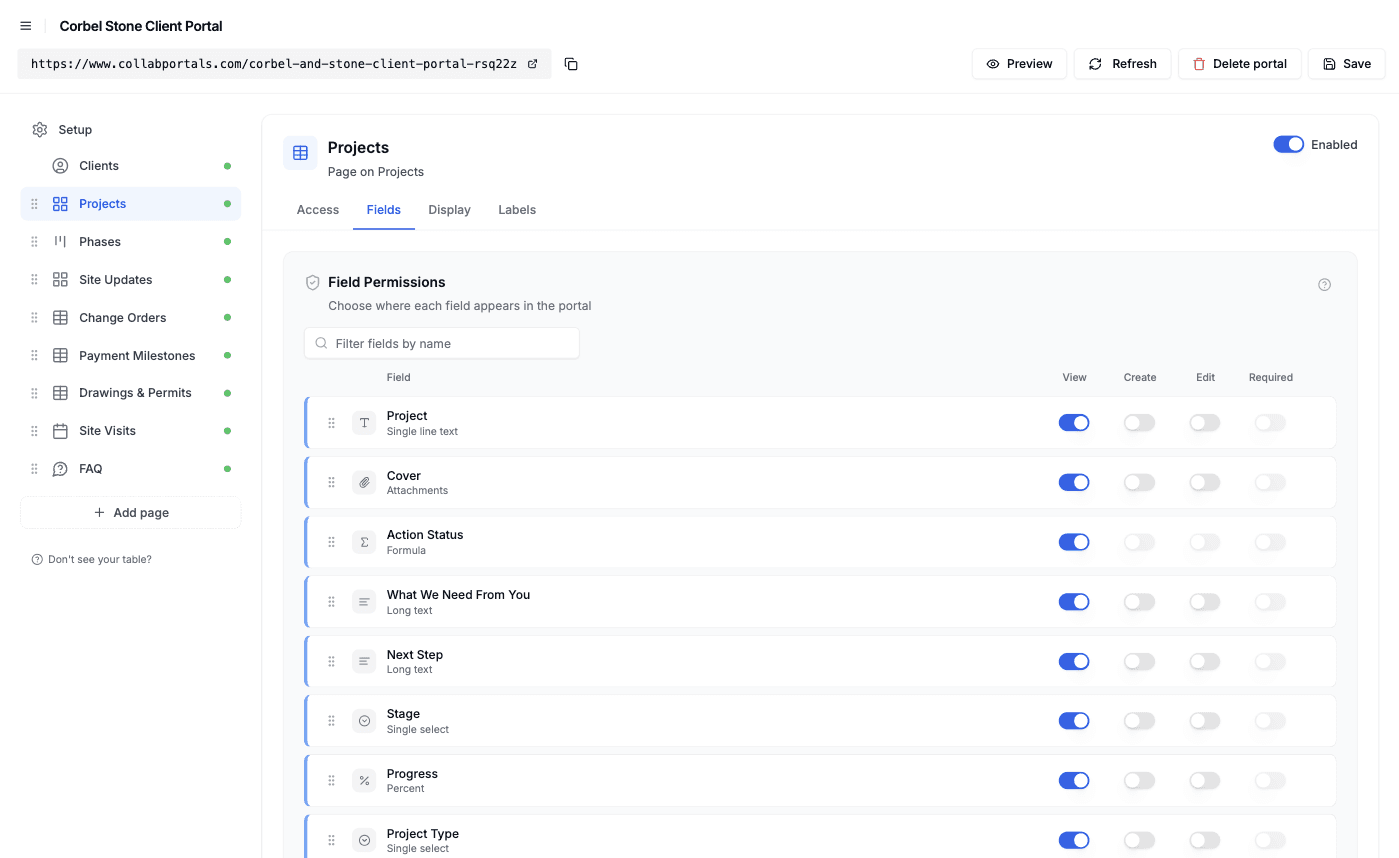Image resolution: width=1399 pixels, height=858 pixels.
Task: Toggle View off for Next Step field
Action: point(1074,662)
